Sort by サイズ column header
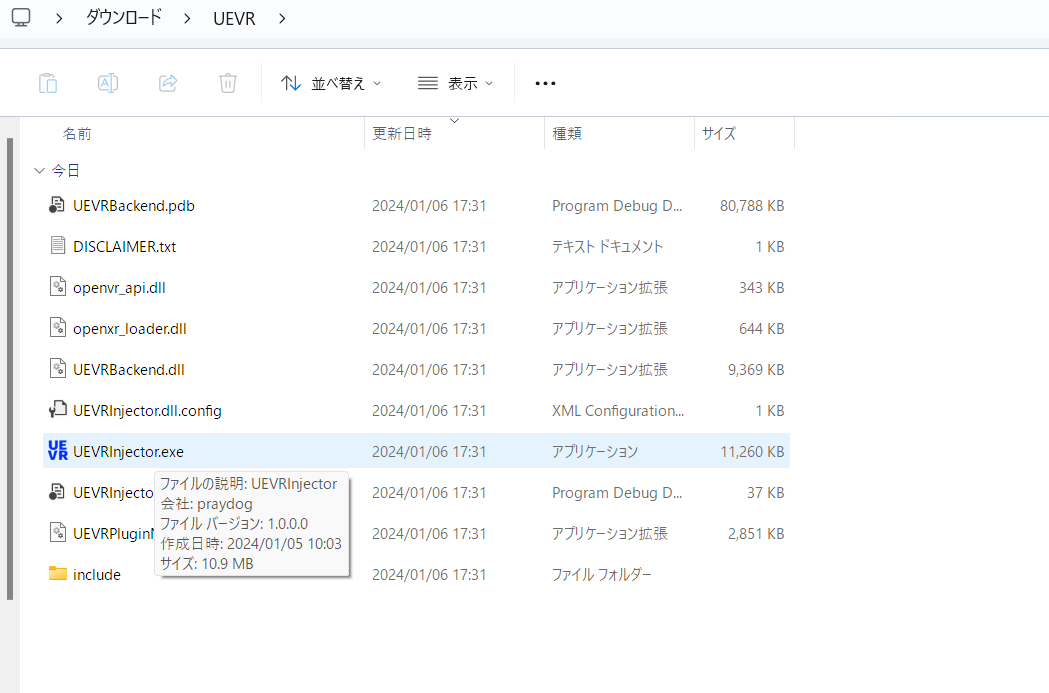Screen dimensions: 1049x693 coord(719,134)
